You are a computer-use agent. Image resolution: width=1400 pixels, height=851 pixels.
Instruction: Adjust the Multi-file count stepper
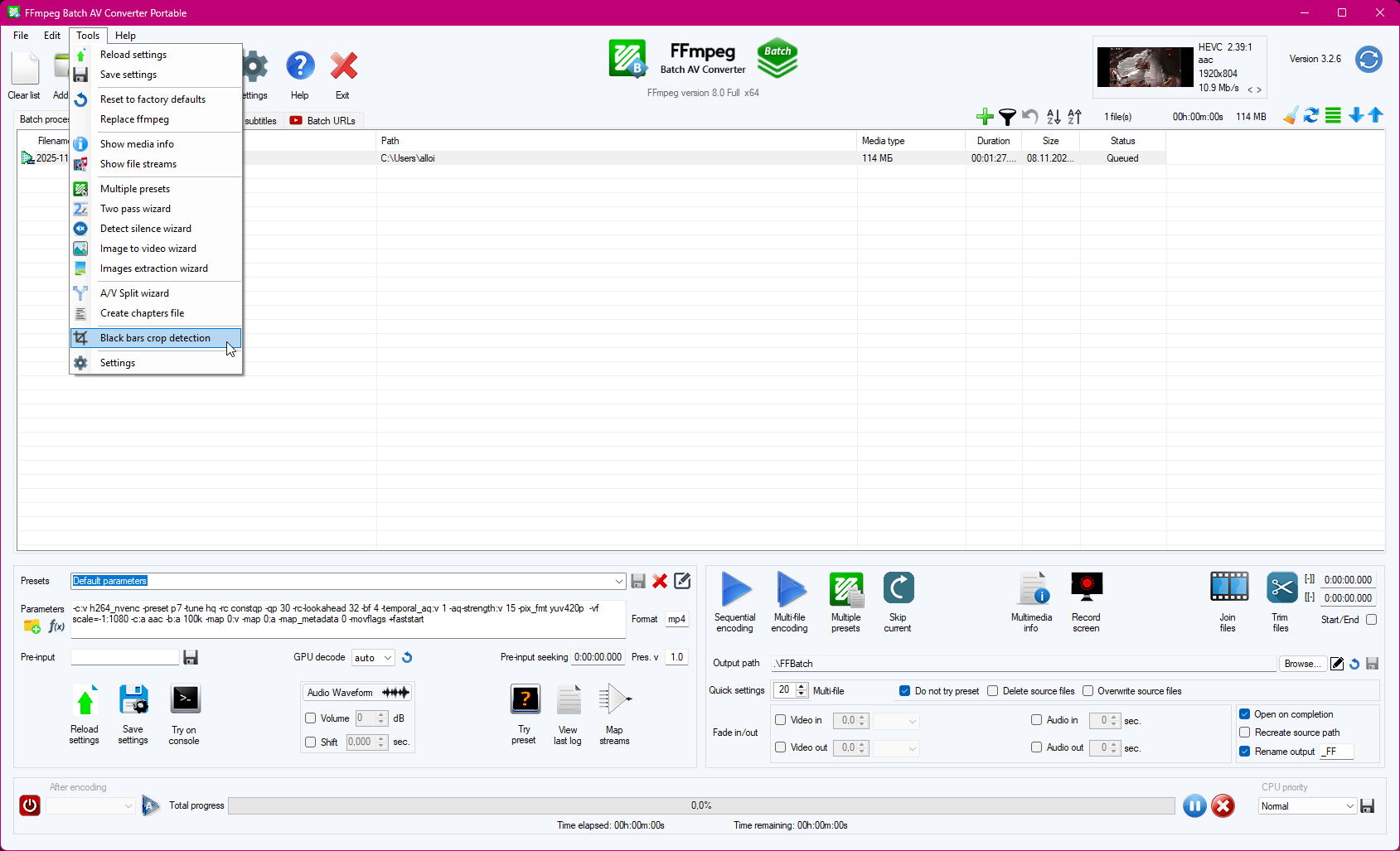tap(801, 690)
